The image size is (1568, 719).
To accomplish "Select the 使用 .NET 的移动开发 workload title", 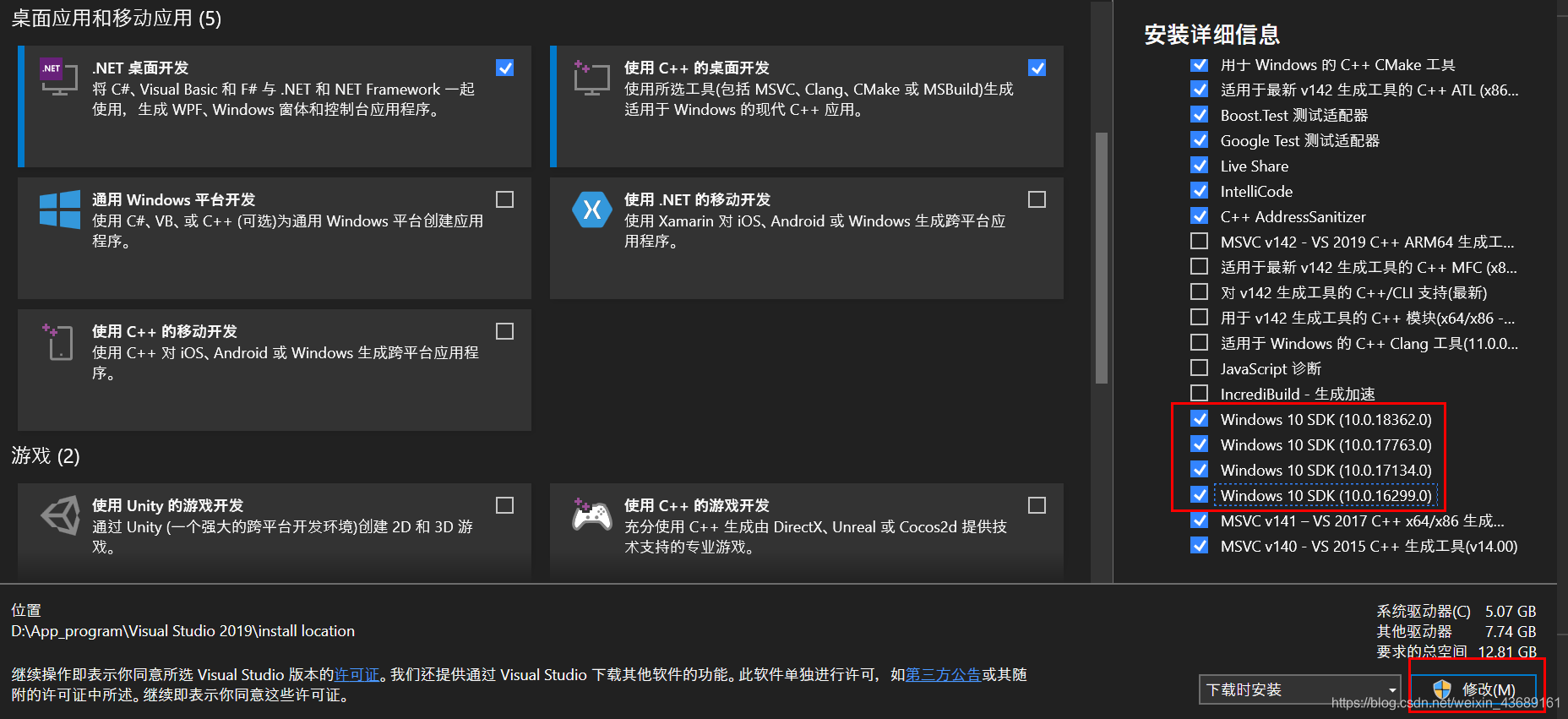I will (697, 200).
